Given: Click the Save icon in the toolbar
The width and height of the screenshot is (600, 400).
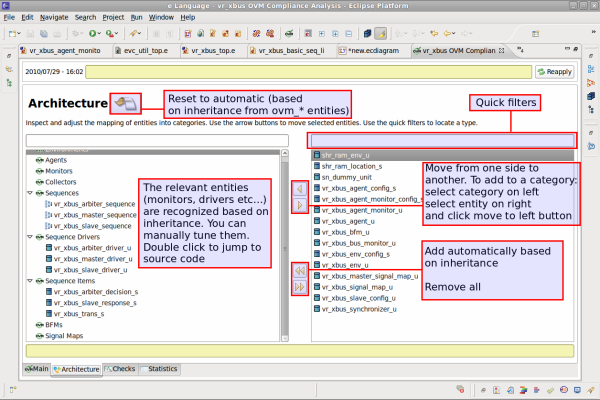Looking at the screenshot, I should click(x=30, y=34).
